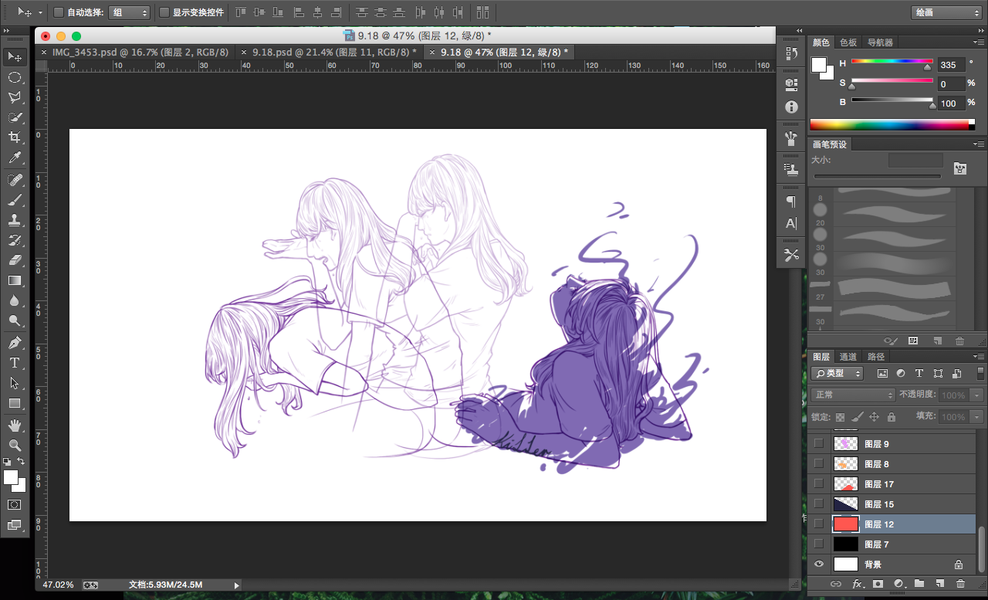Select the Clone Stamp tool
Viewport: 988px width, 600px height.
14,220
